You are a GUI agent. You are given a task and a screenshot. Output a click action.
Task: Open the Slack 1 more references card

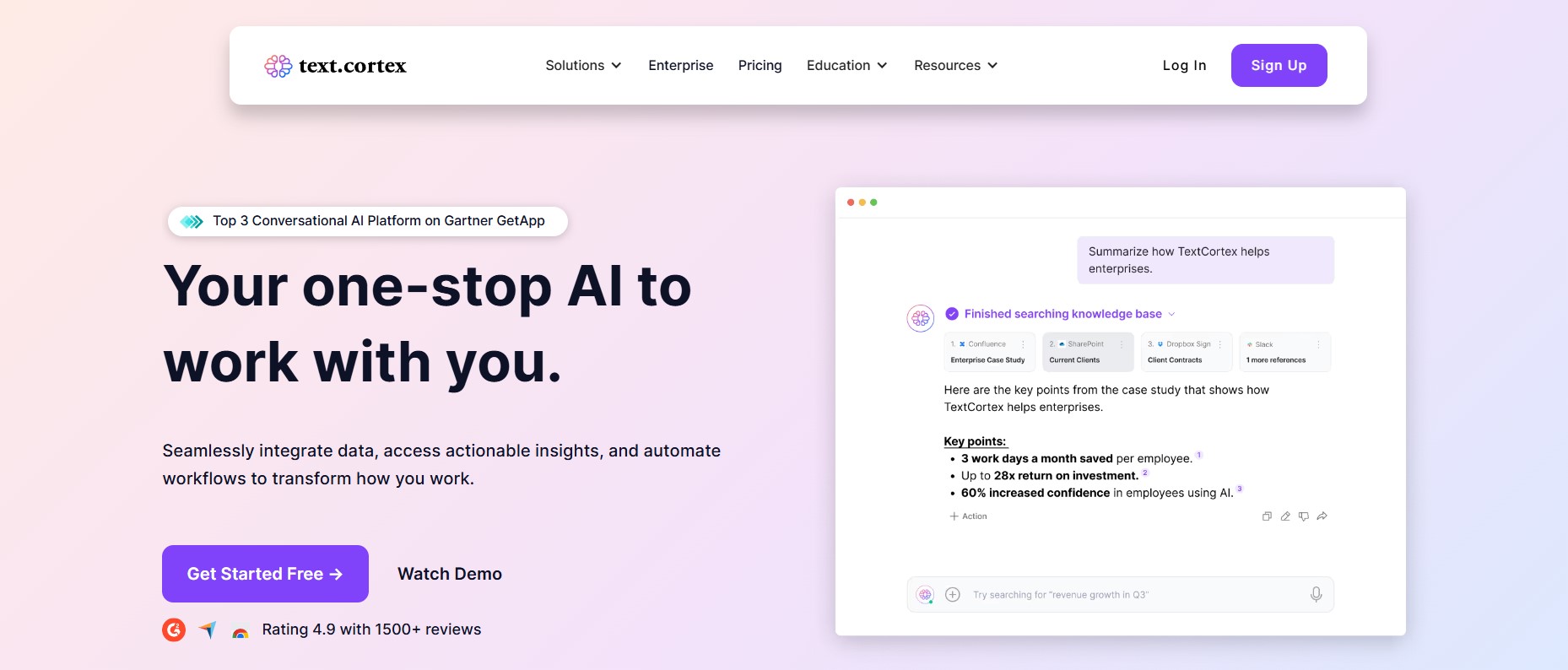[1285, 352]
